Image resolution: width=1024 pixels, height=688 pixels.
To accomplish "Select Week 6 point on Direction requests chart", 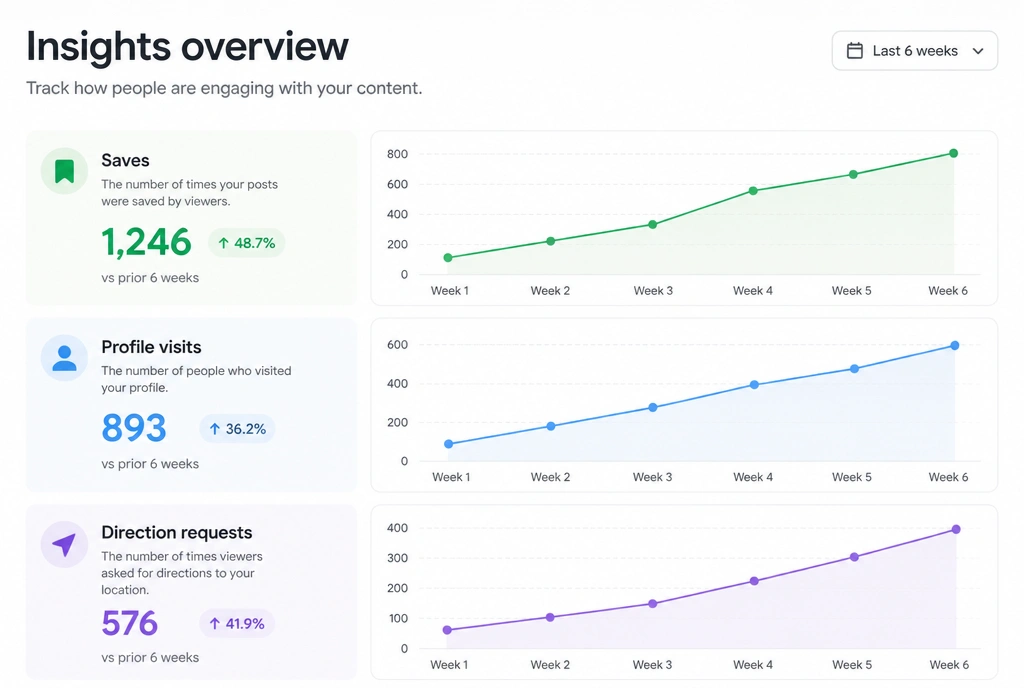I will (x=956, y=529).
